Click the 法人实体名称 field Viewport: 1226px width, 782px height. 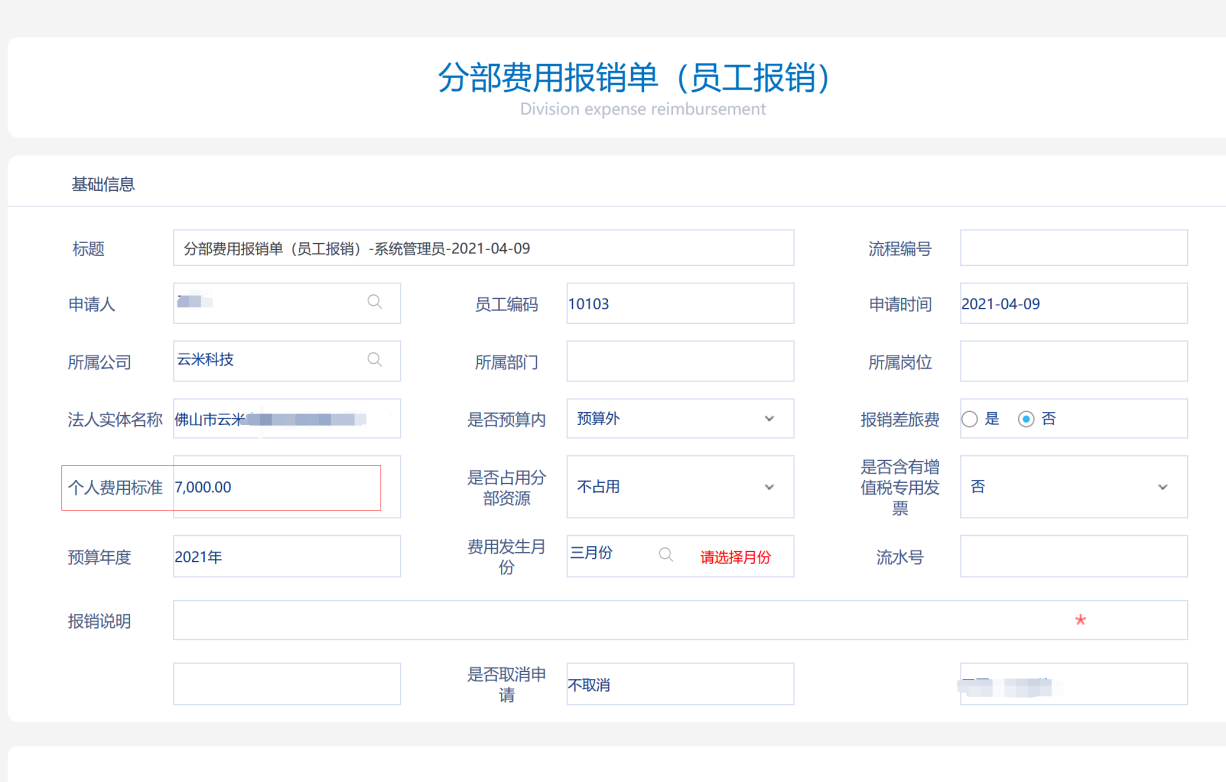click(287, 419)
